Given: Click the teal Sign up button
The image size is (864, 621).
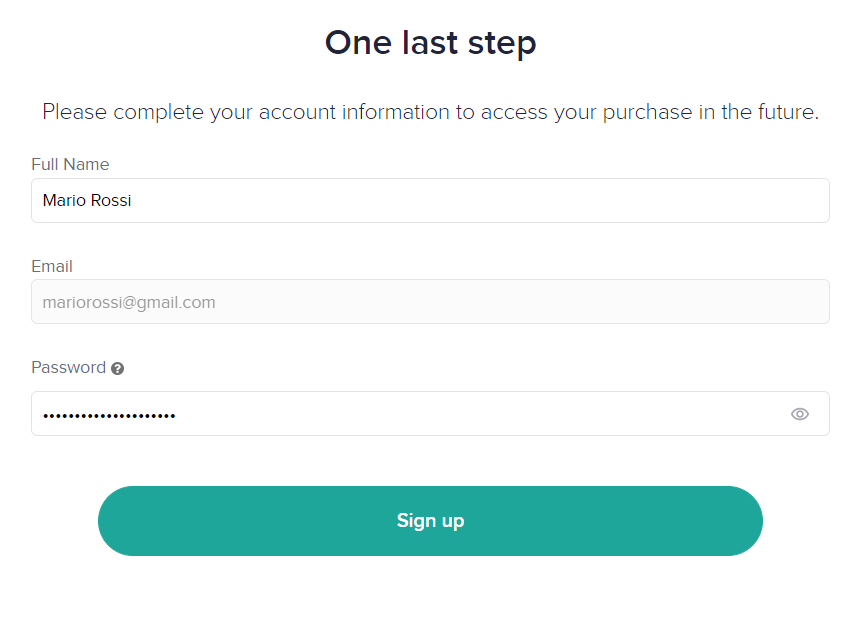Looking at the screenshot, I should coord(430,521).
